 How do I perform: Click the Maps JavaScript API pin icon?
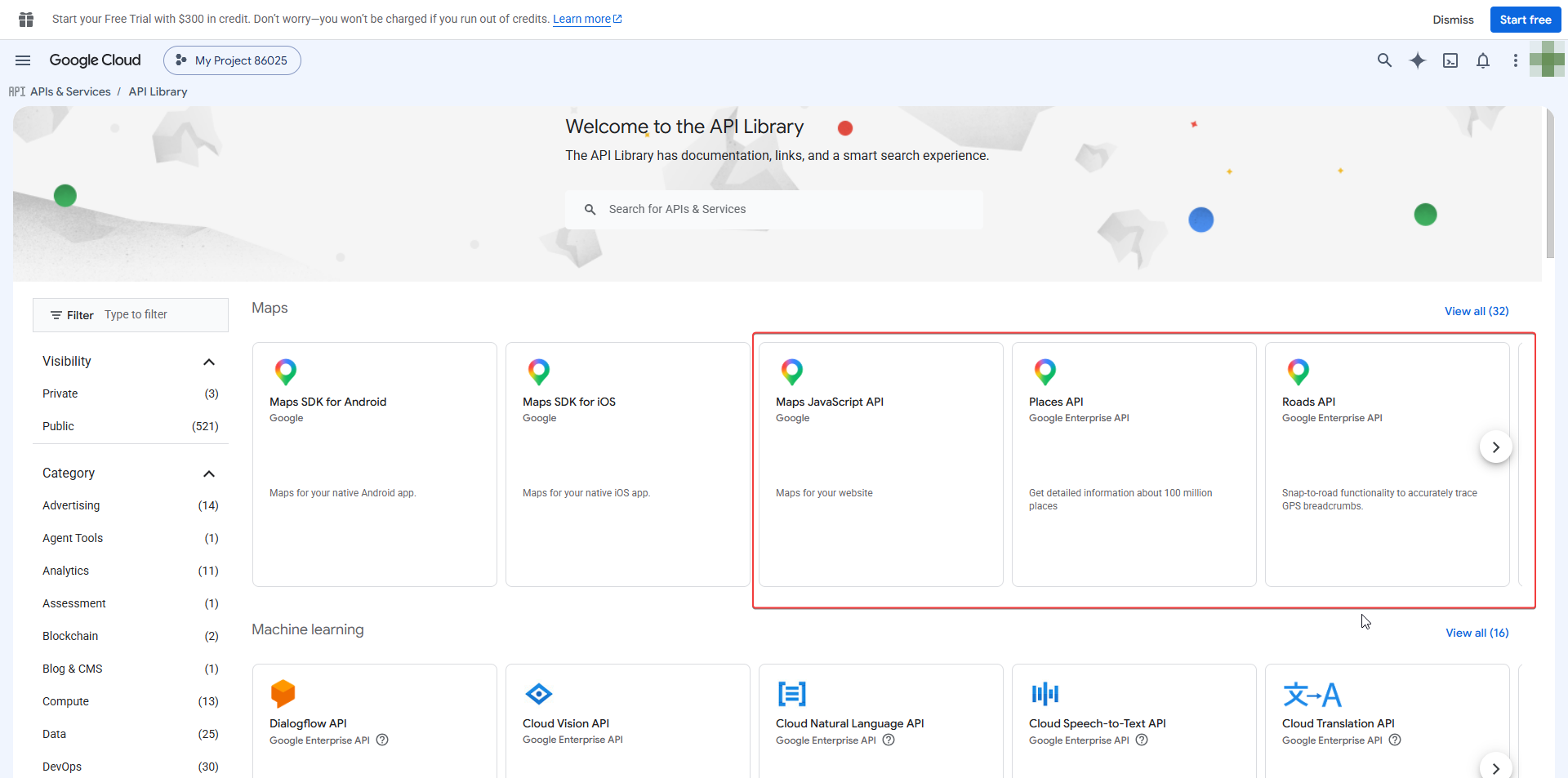tap(791, 372)
